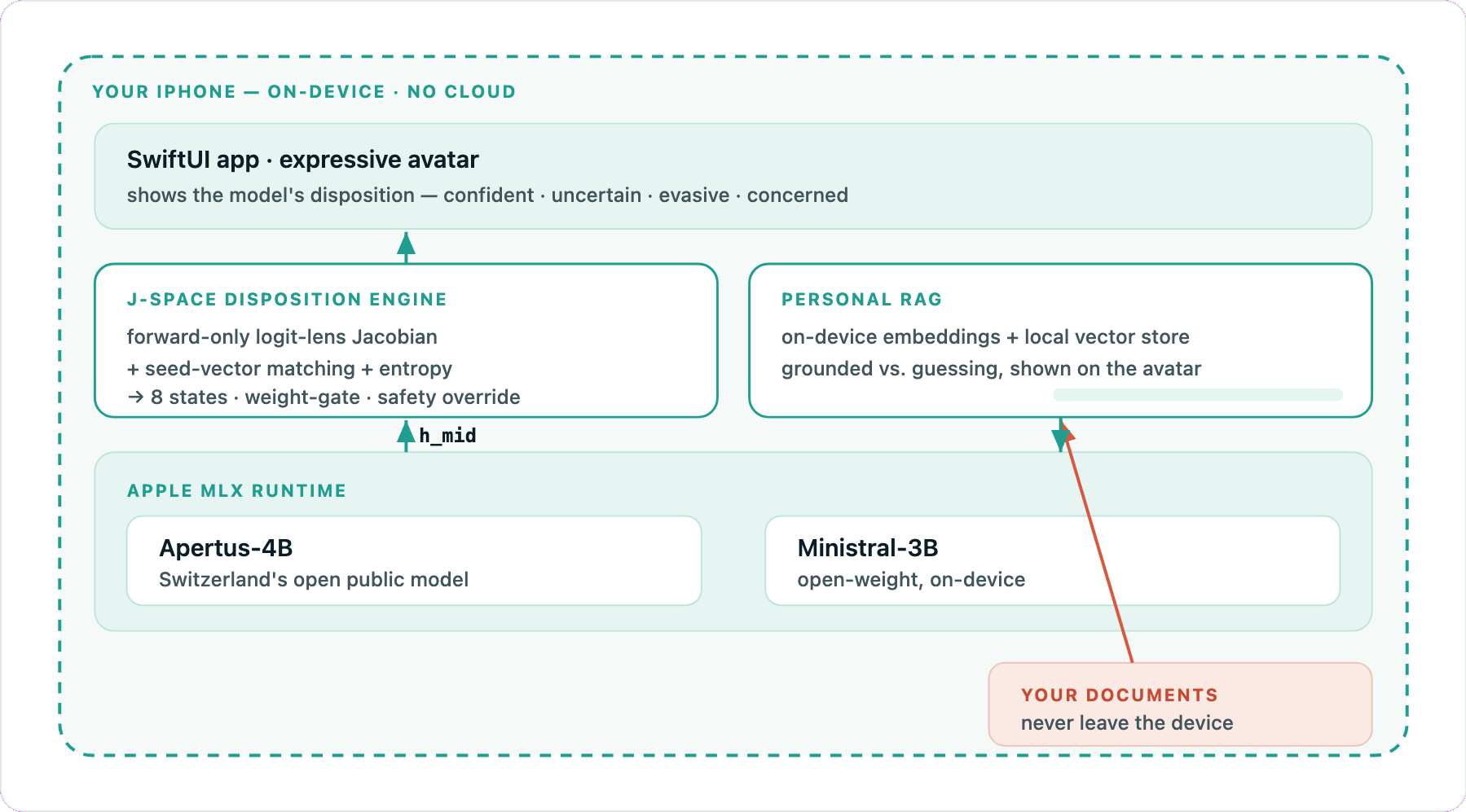Click the SwiftUI app expressive avatar heading
Viewport: 1466px width, 812px height.
(302, 160)
